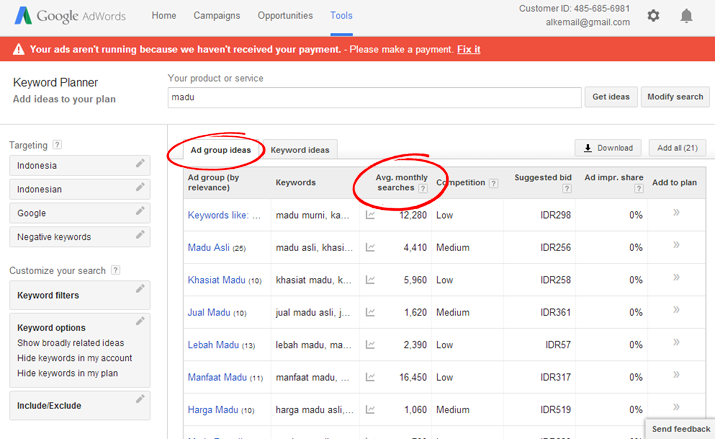Open the Harga Madu ad group
The image size is (715, 439).
pos(213,410)
